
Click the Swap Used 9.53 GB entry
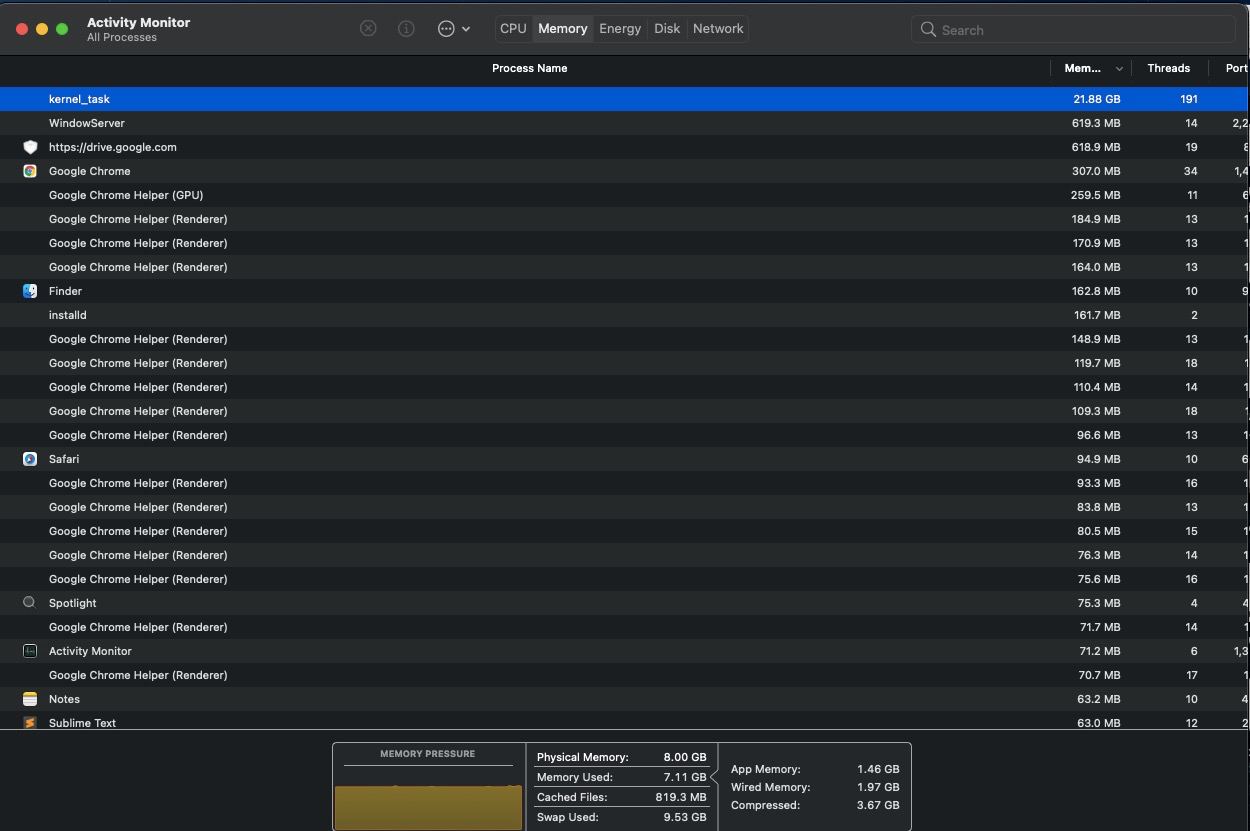pos(621,817)
